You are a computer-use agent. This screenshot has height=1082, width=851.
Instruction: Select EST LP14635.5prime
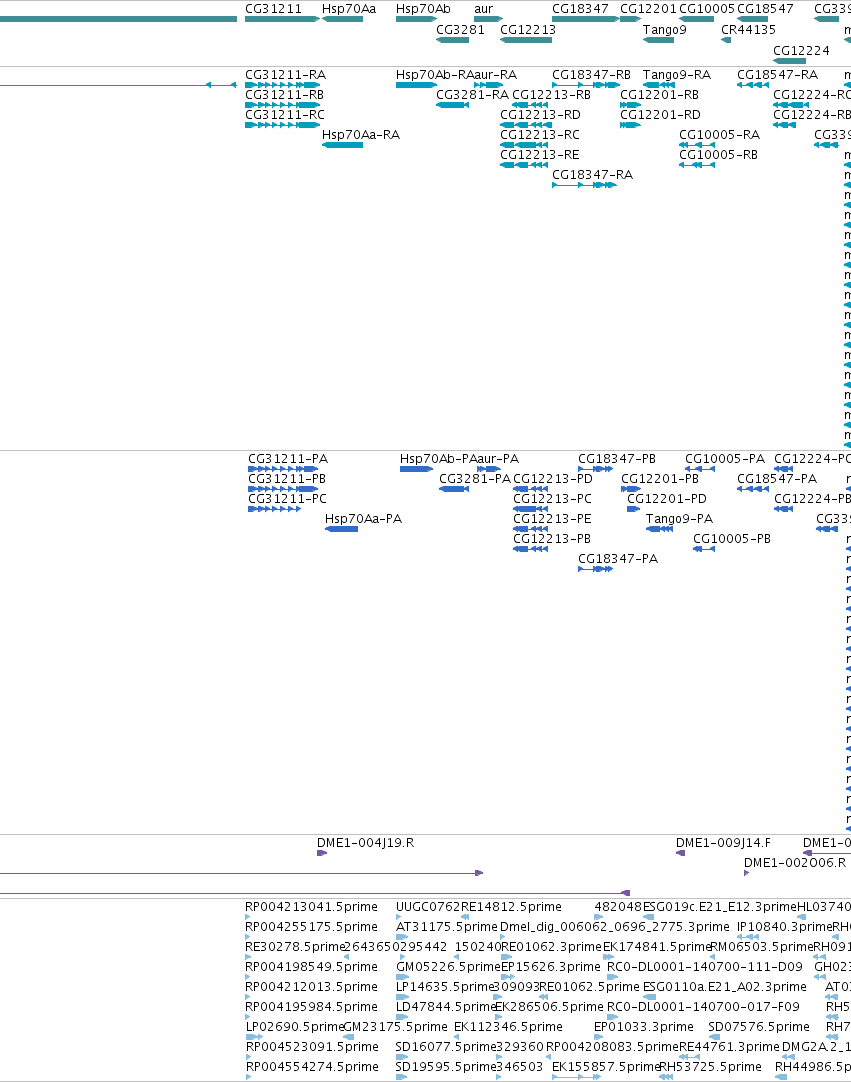[445, 987]
